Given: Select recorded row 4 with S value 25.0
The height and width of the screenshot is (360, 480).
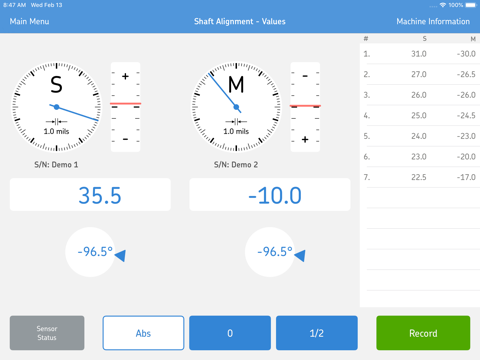Looking at the screenshot, I should coord(420,116).
